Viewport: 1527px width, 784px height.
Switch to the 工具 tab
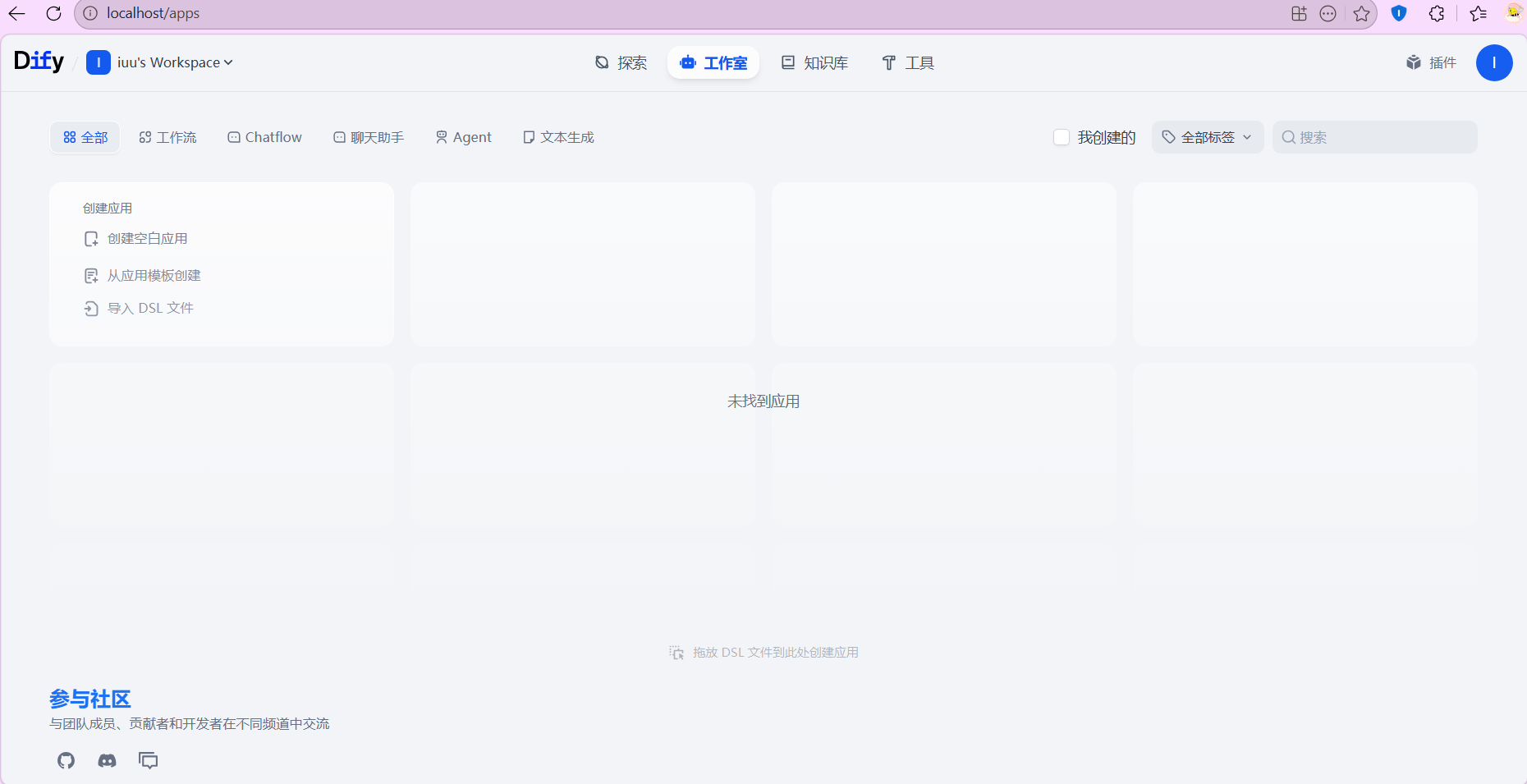(x=908, y=62)
